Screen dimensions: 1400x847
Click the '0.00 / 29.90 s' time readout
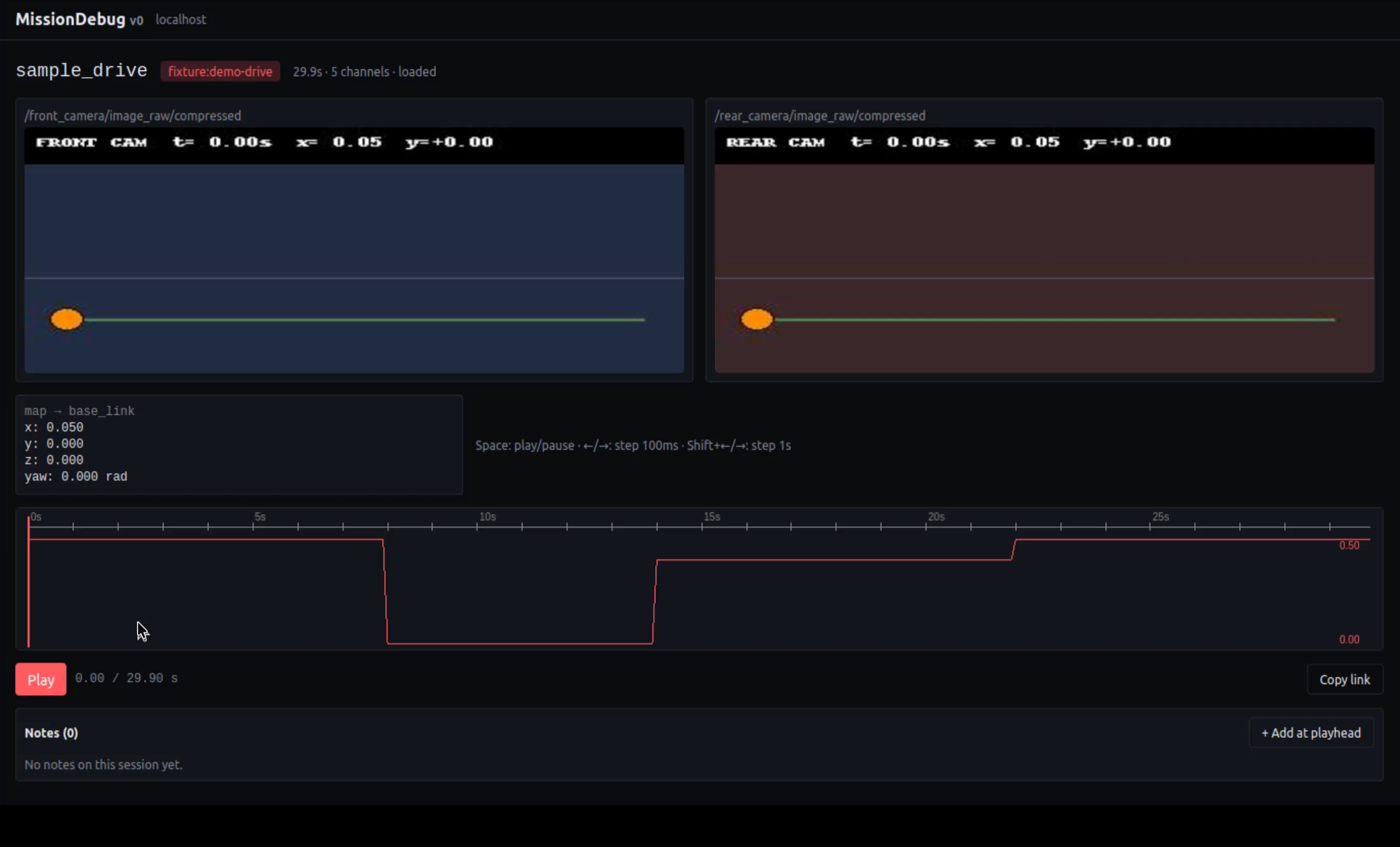pos(126,678)
